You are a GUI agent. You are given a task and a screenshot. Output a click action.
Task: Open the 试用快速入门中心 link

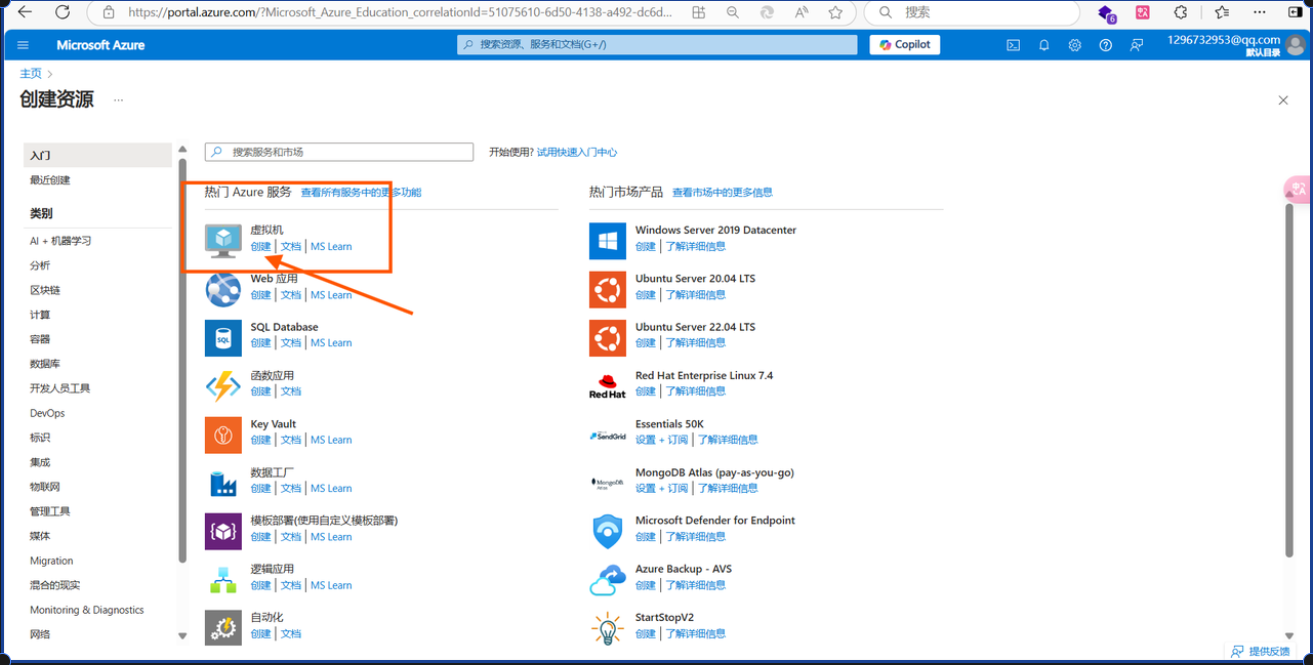(x=577, y=152)
